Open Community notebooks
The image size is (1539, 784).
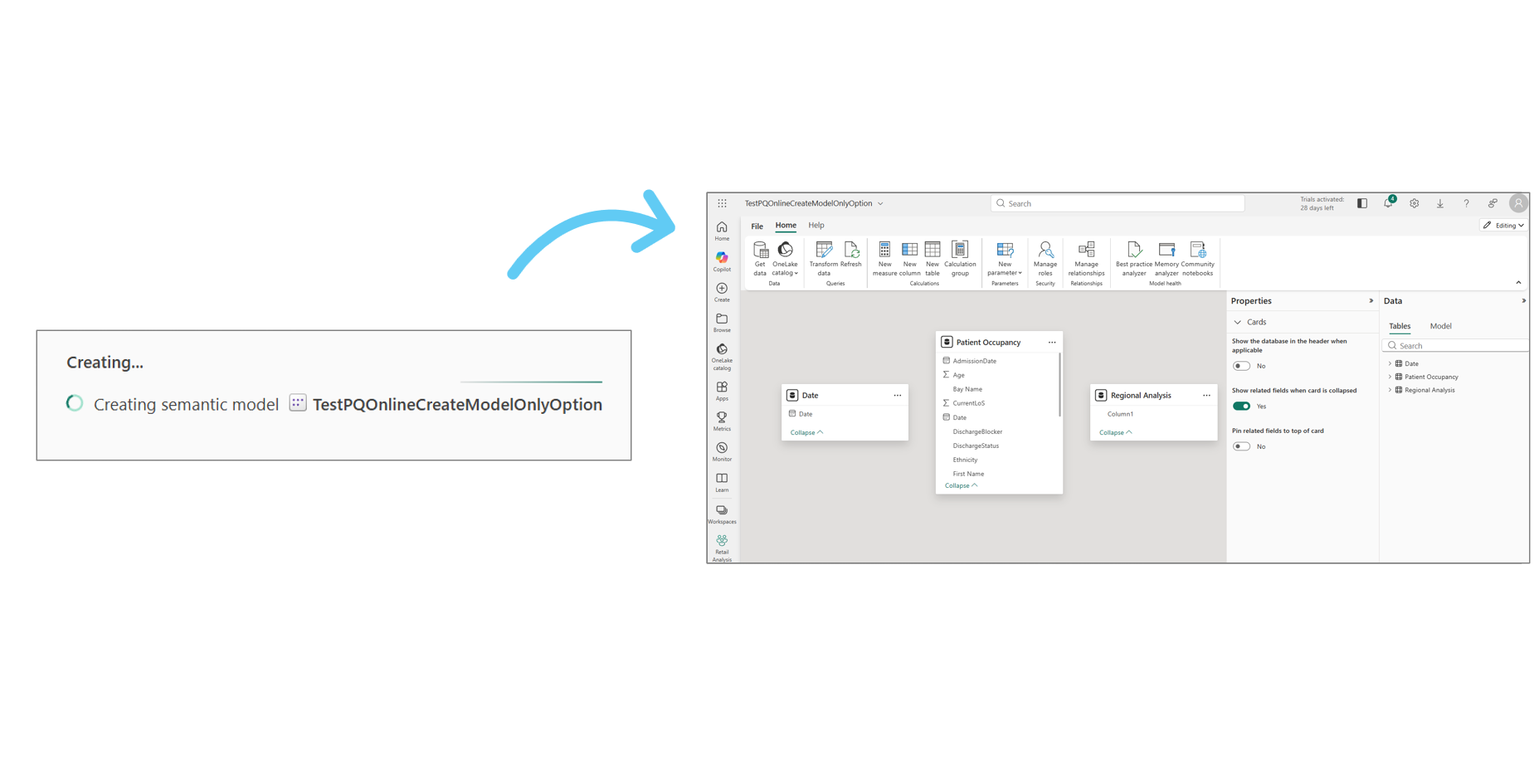coord(1197,259)
